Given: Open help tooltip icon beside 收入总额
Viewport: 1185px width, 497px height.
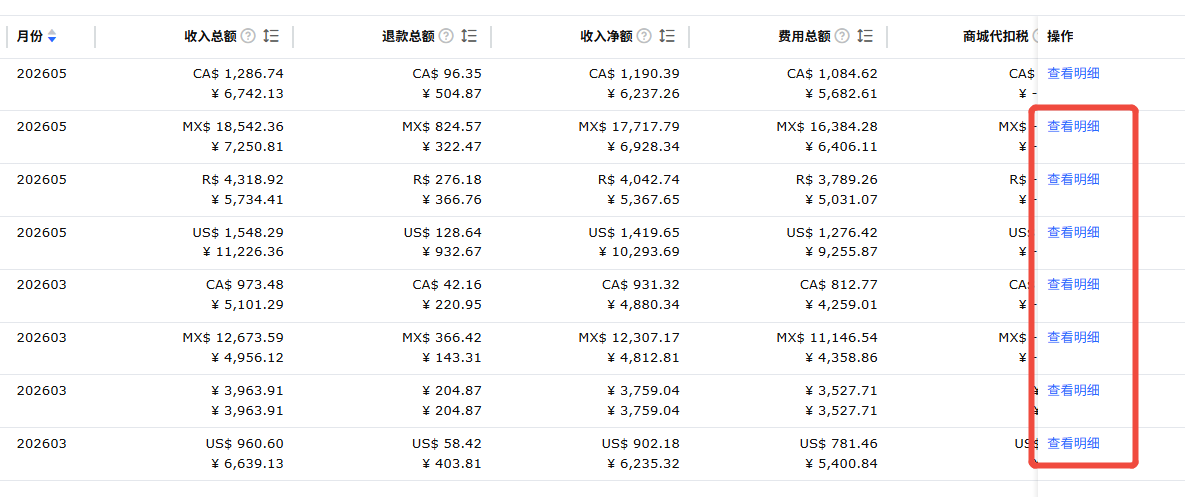Looking at the screenshot, I should 248,36.
